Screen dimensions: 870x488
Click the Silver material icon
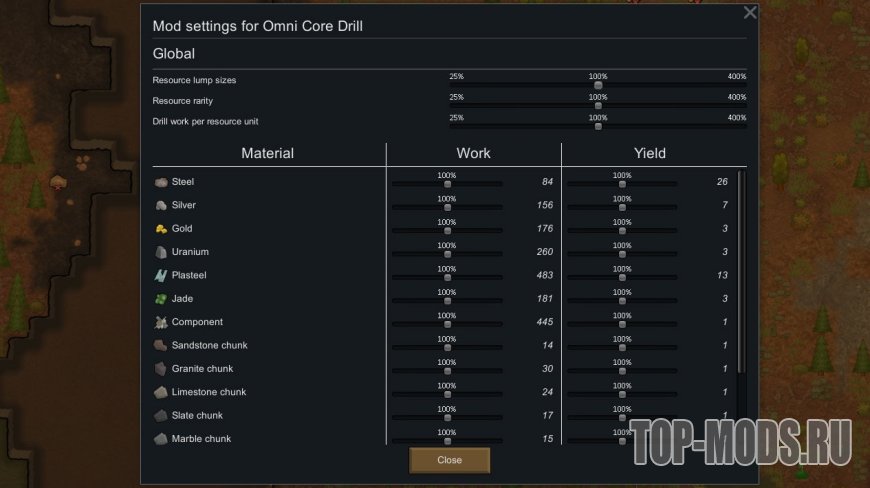point(160,205)
